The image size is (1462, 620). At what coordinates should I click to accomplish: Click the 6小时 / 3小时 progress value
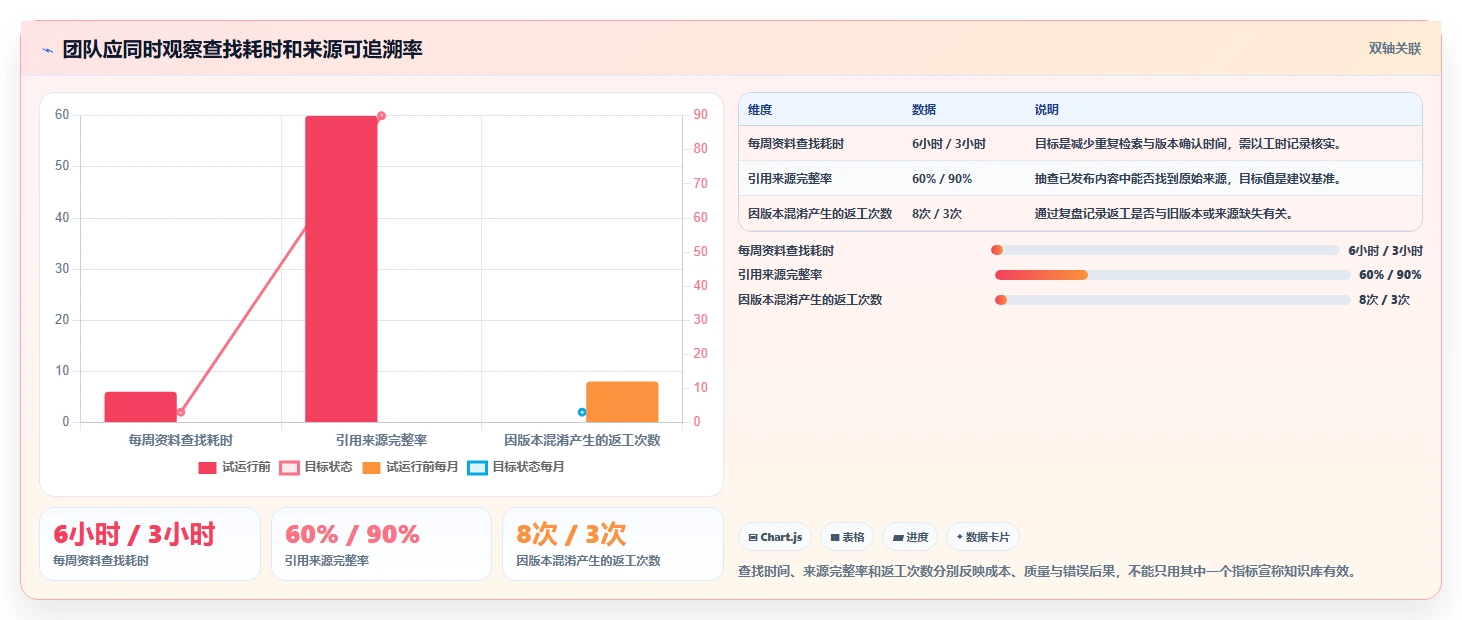(1385, 251)
